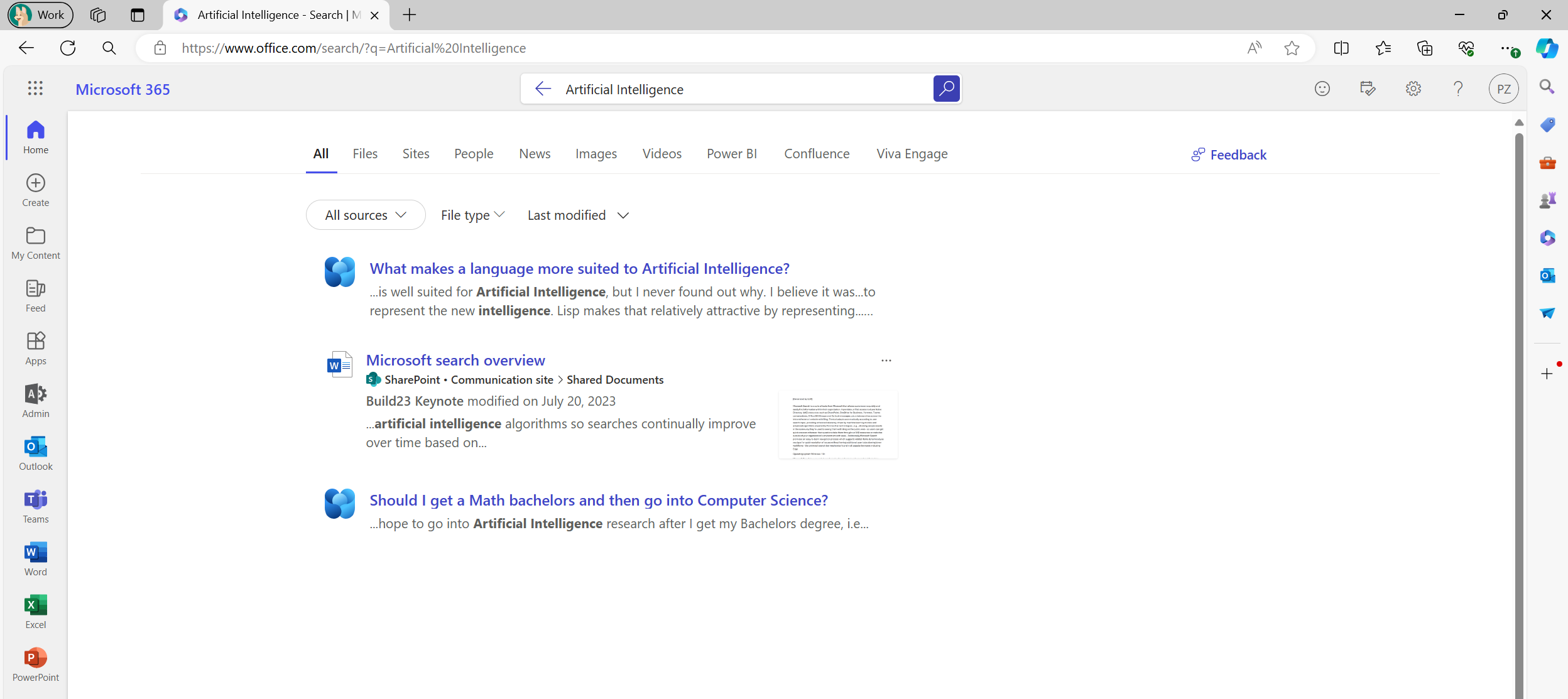The width and height of the screenshot is (1568, 699).
Task: Click the Word document preview thumbnail
Action: coord(837,425)
